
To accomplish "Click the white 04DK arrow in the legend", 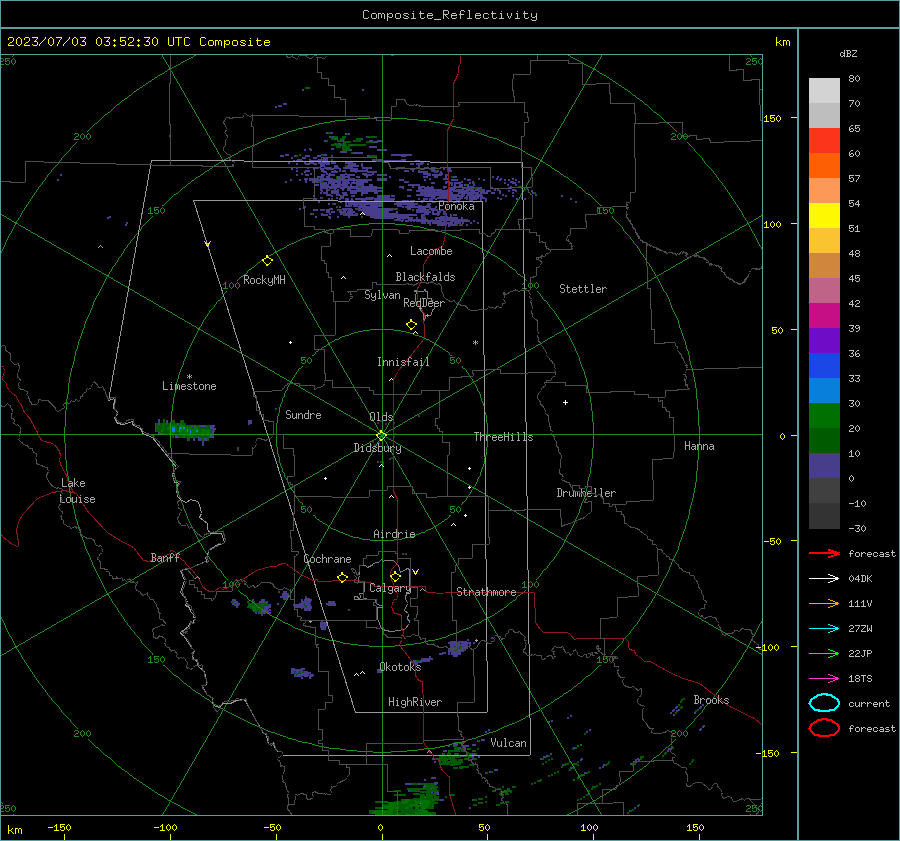I will 824,579.
